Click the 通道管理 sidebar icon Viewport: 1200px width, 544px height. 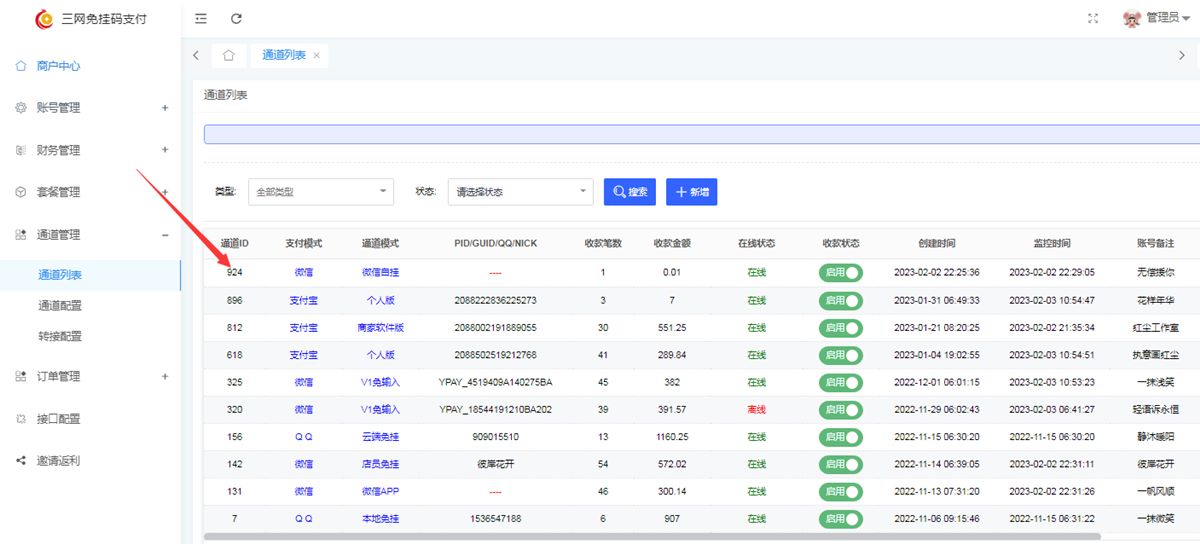(x=21, y=235)
